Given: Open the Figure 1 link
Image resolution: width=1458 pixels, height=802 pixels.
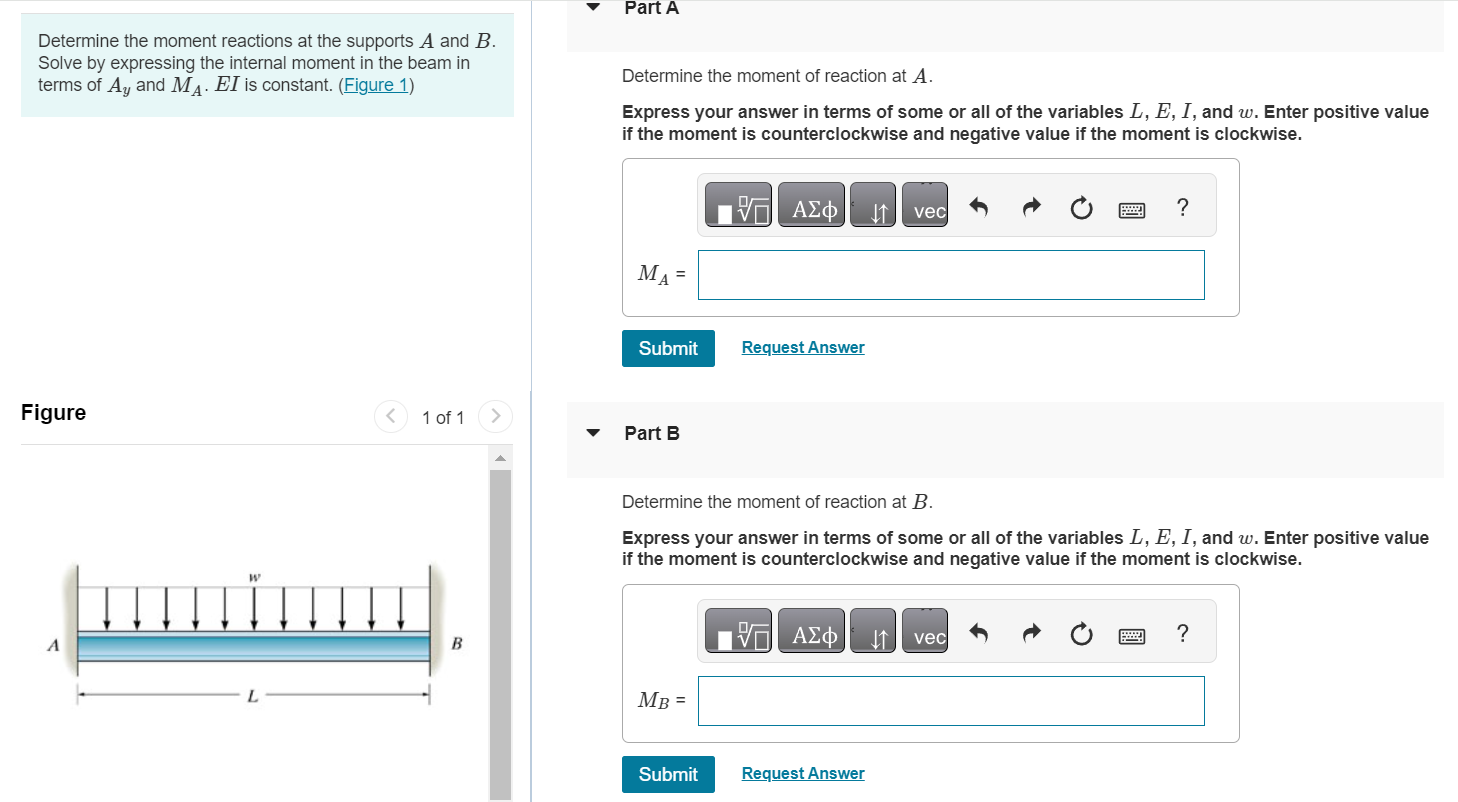Looking at the screenshot, I should [x=375, y=84].
